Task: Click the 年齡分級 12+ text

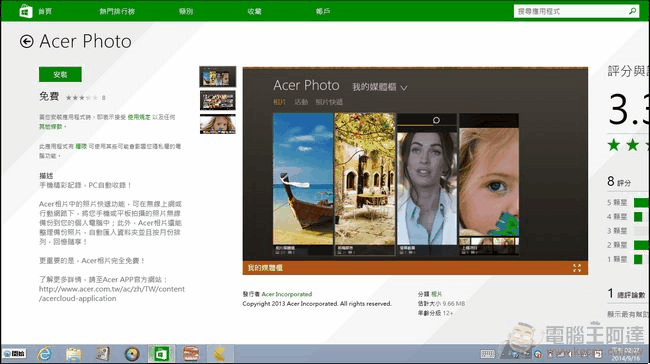Action: click(x=435, y=313)
